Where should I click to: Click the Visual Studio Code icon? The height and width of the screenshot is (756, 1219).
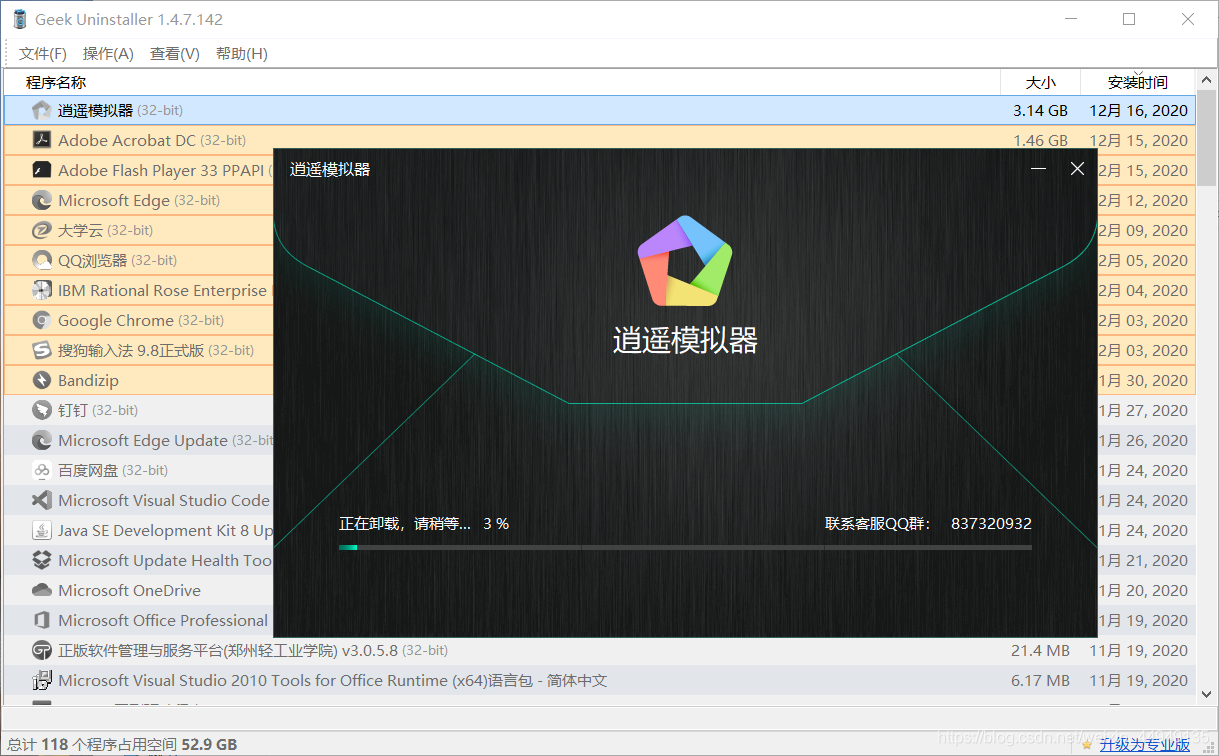pos(41,500)
